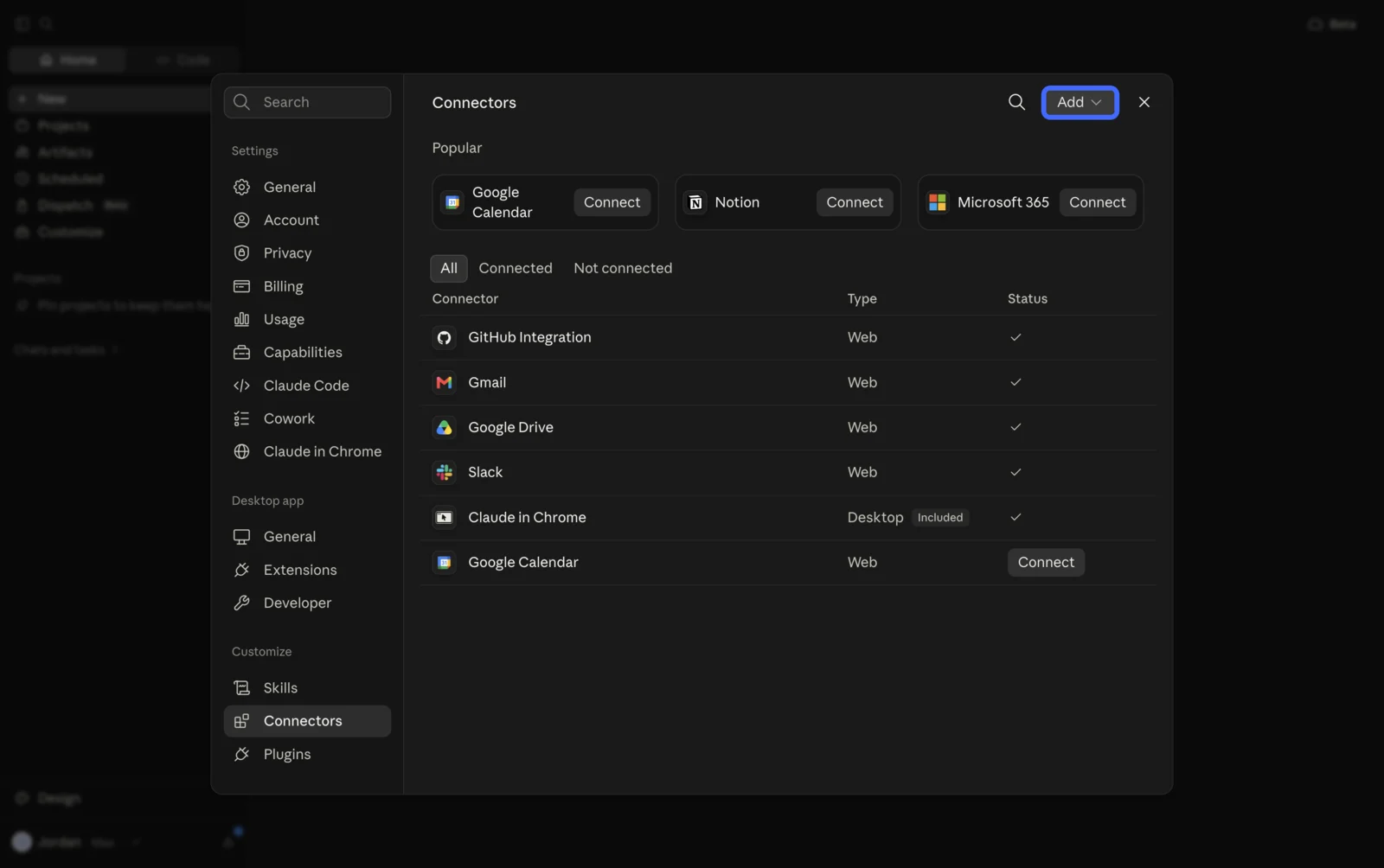Open the Google Drive connector row
This screenshot has width=1384, height=868.
[787, 427]
